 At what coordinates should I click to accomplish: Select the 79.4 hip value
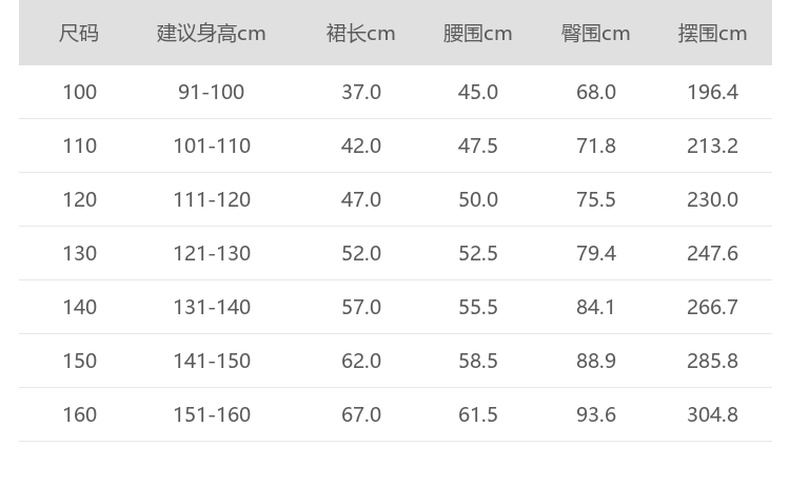596,253
